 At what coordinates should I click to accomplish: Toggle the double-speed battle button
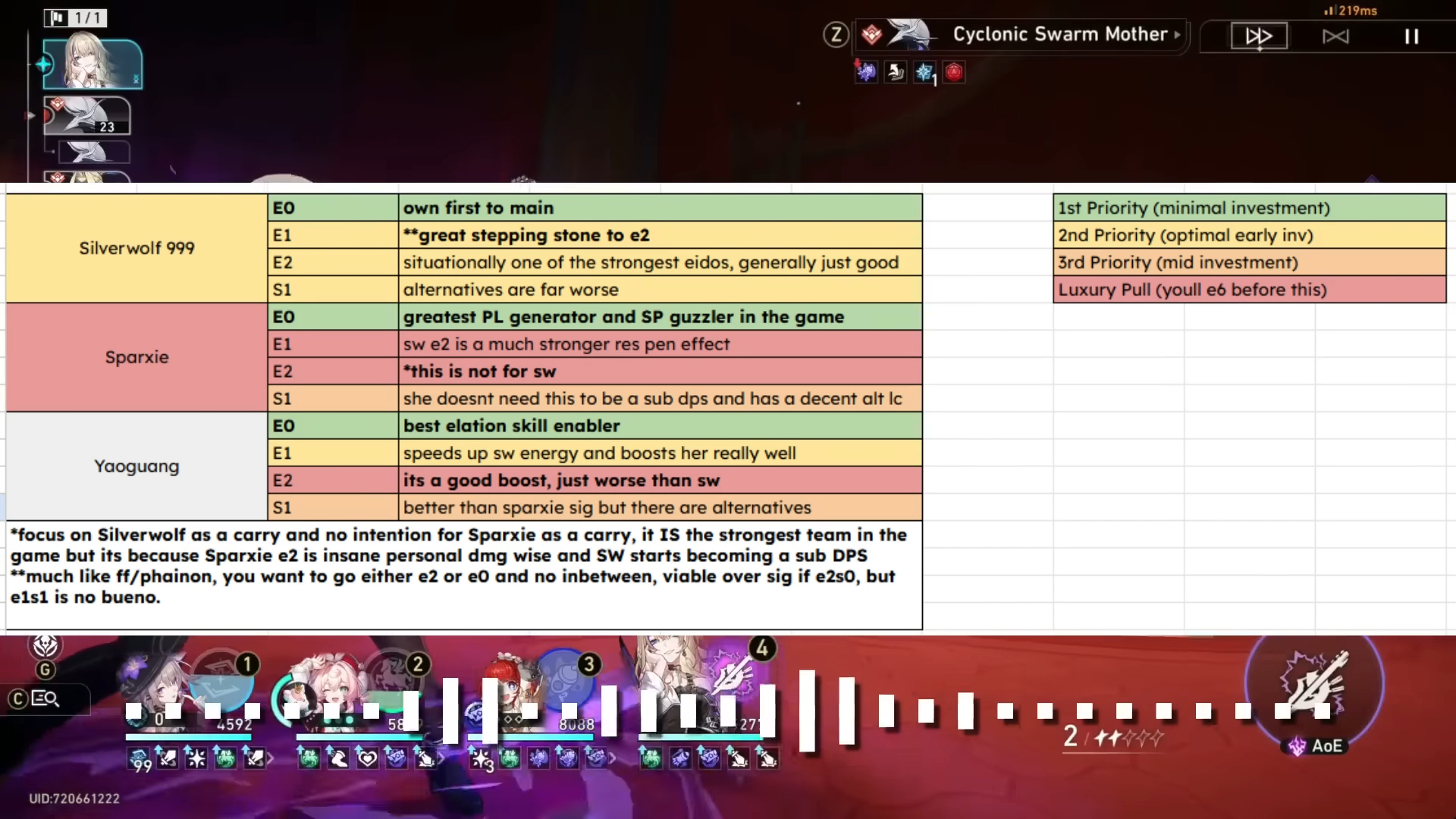1258,36
